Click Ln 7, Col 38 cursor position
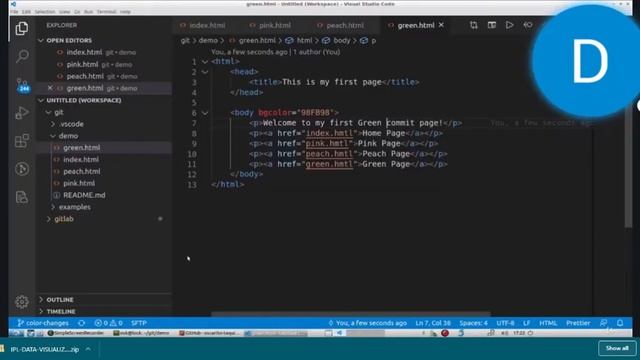640x360 pixels. [433, 323]
